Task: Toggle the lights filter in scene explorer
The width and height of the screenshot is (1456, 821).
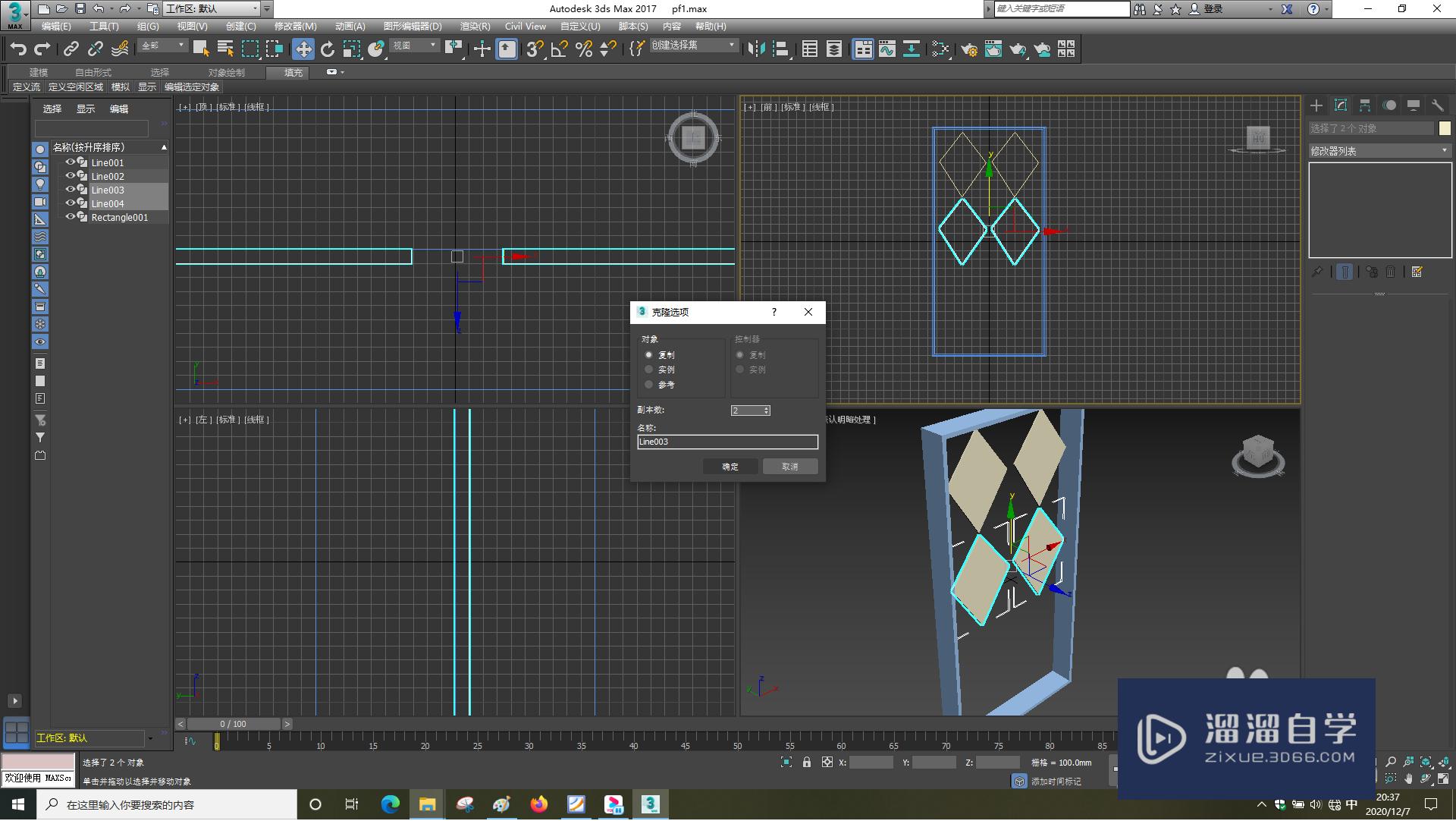Action: (x=40, y=184)
